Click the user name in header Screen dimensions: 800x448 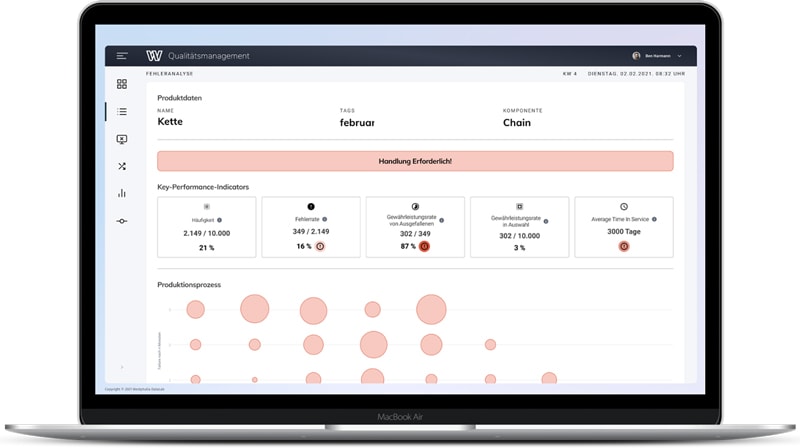(x=658, y=56)
